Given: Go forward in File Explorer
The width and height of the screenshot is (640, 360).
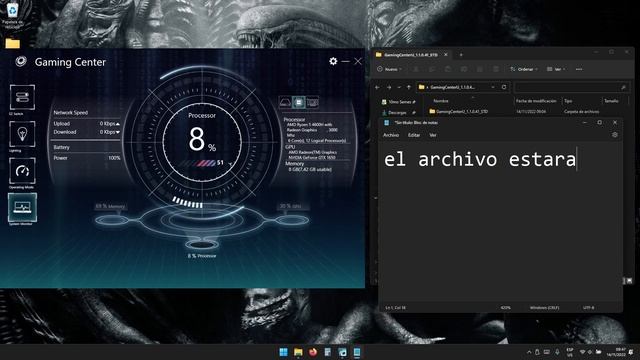Looking at the screenshot, I should click(389, 87).
